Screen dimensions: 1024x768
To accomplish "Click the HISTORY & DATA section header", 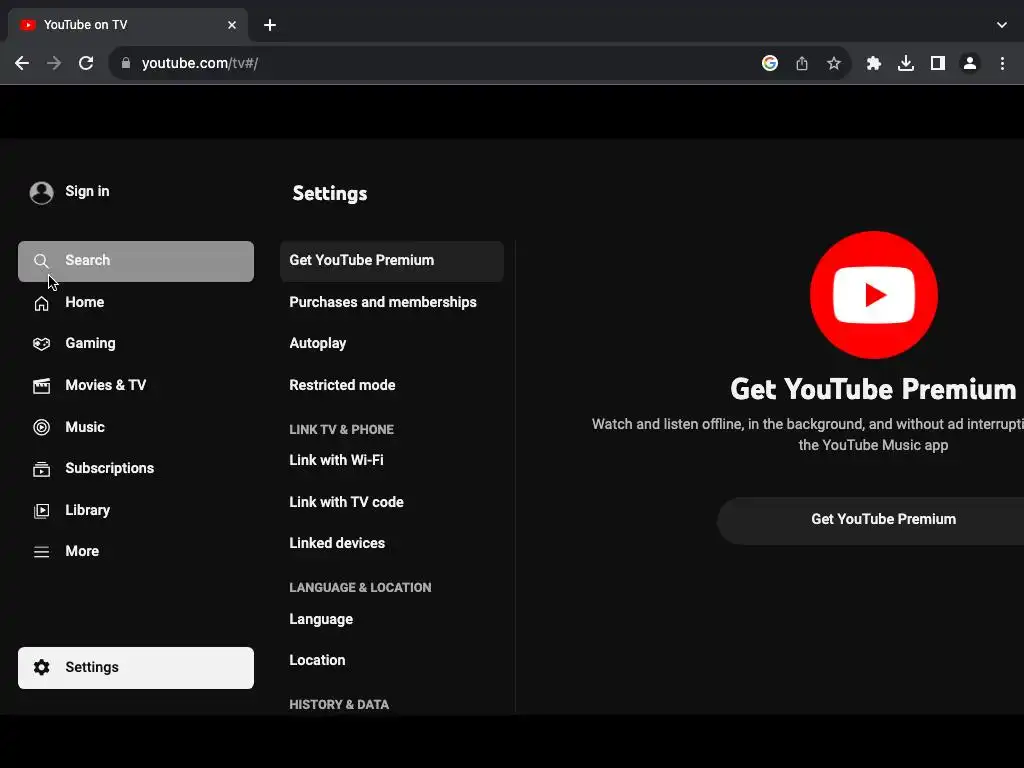I will [339, 705].
